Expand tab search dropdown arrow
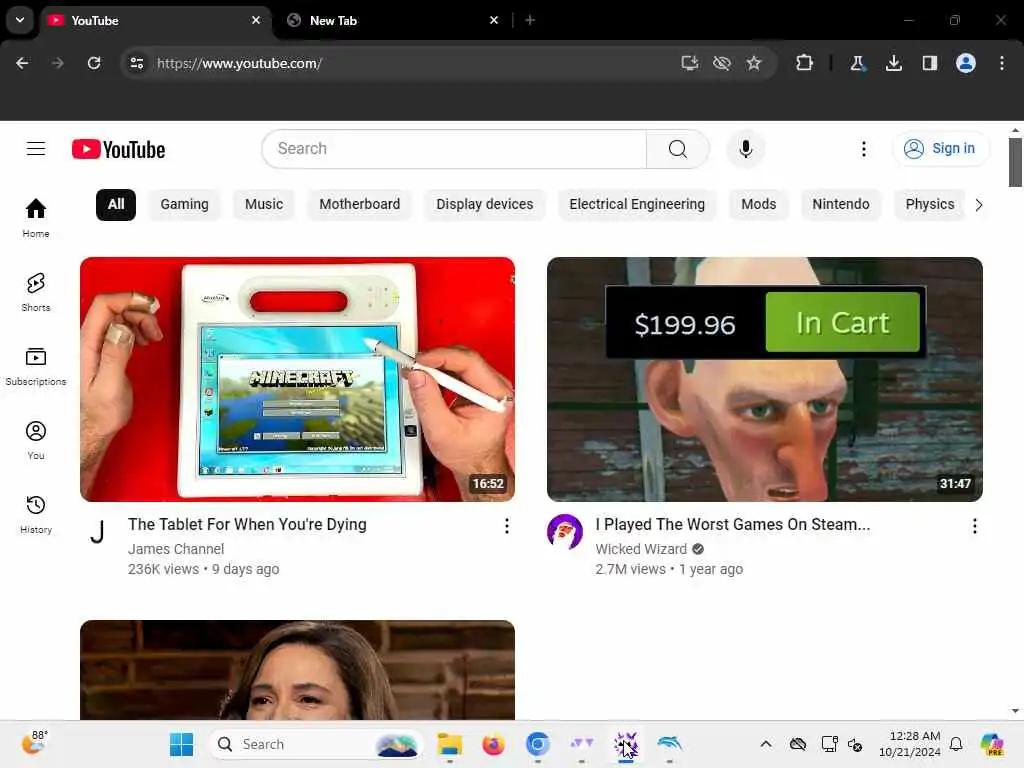Viewport: 1024px width, 768px height. (x=20, y=20)
